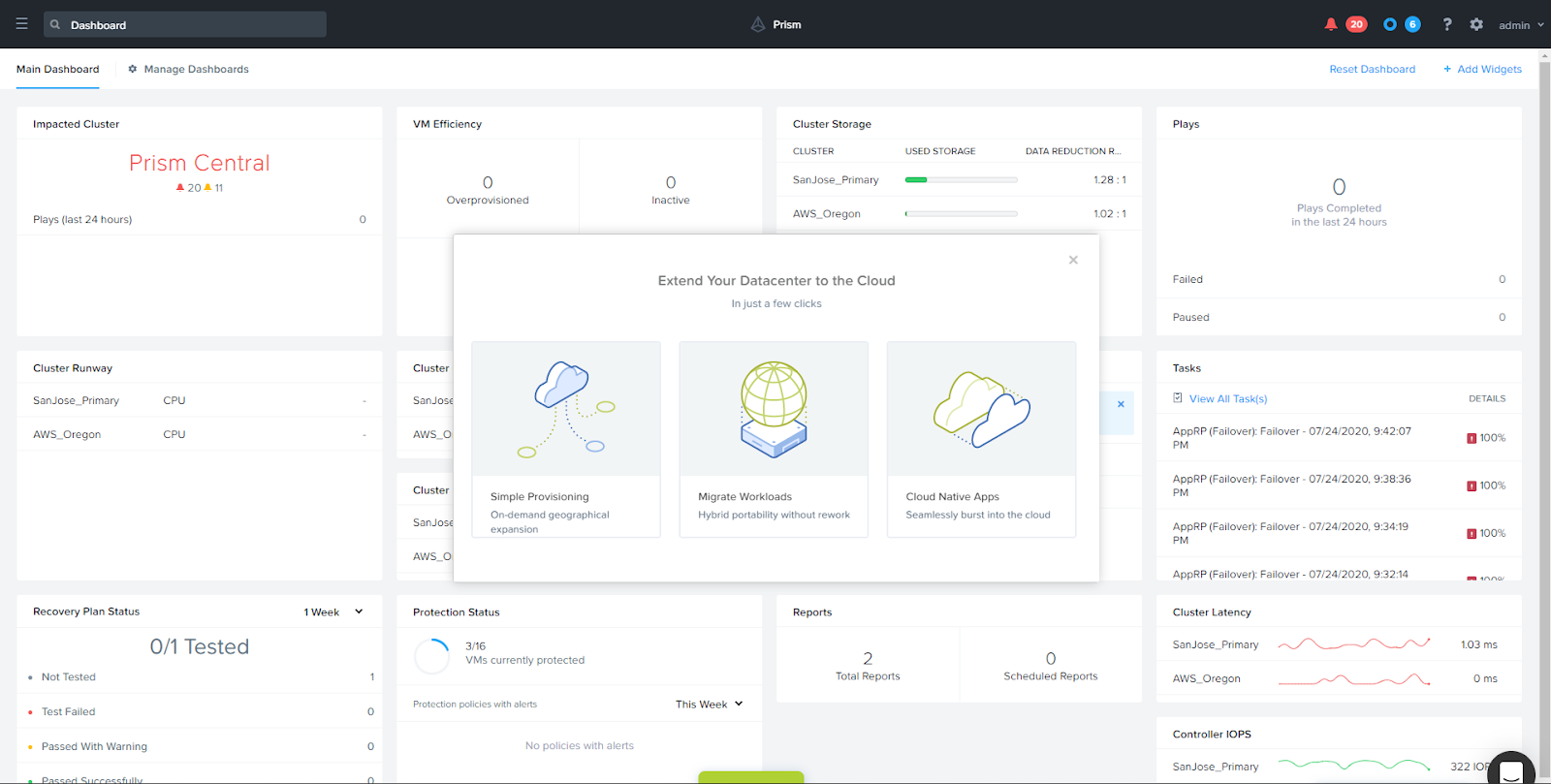Click the 0 Overprovisioned VMs value

[x=488, y=182]
